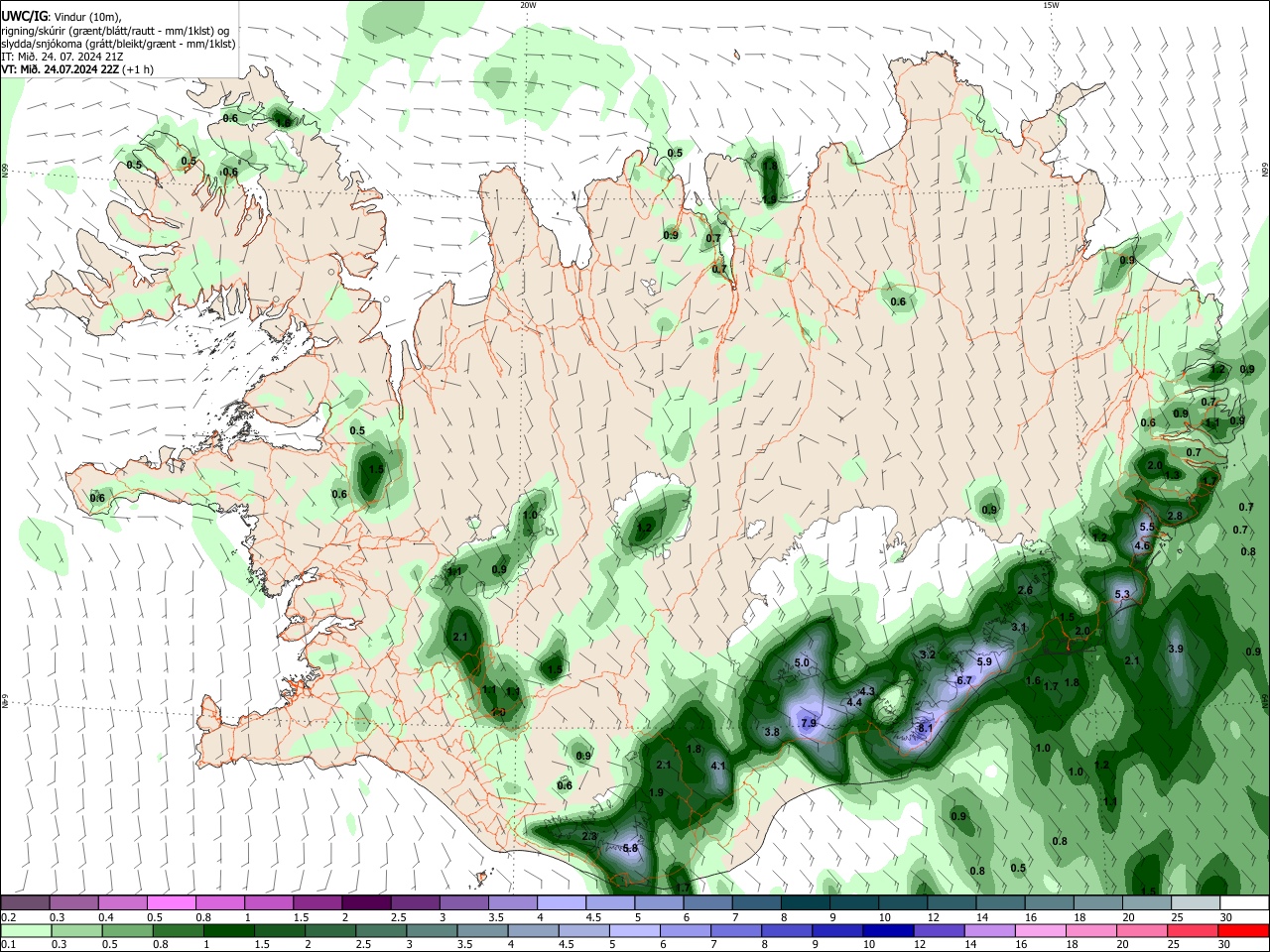Click the 4.6 precipitation value on the map
Image resolution: width=1270 pixels, height=952 pixels.
[1142, 545]
